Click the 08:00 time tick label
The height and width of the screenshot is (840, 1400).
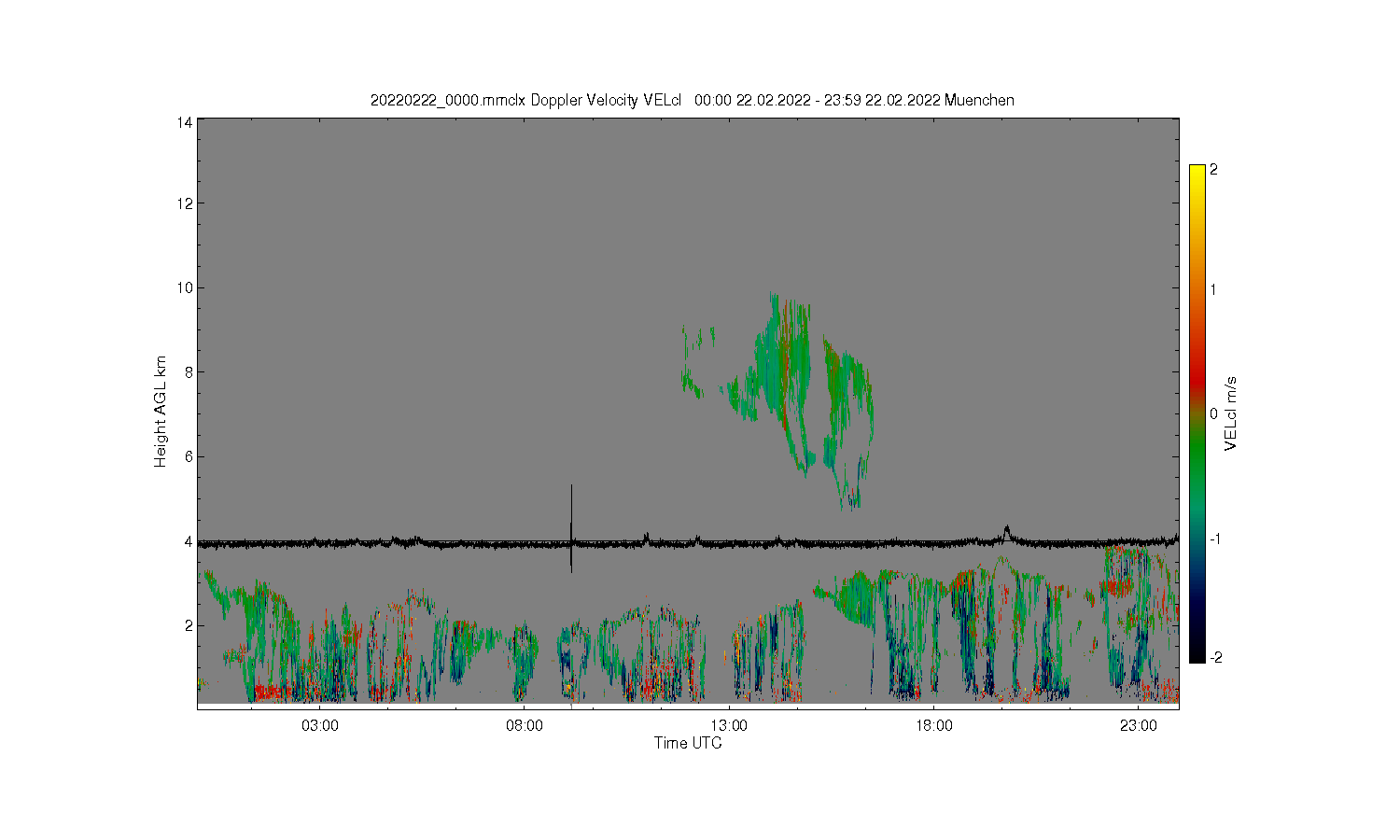click(525, 726)
